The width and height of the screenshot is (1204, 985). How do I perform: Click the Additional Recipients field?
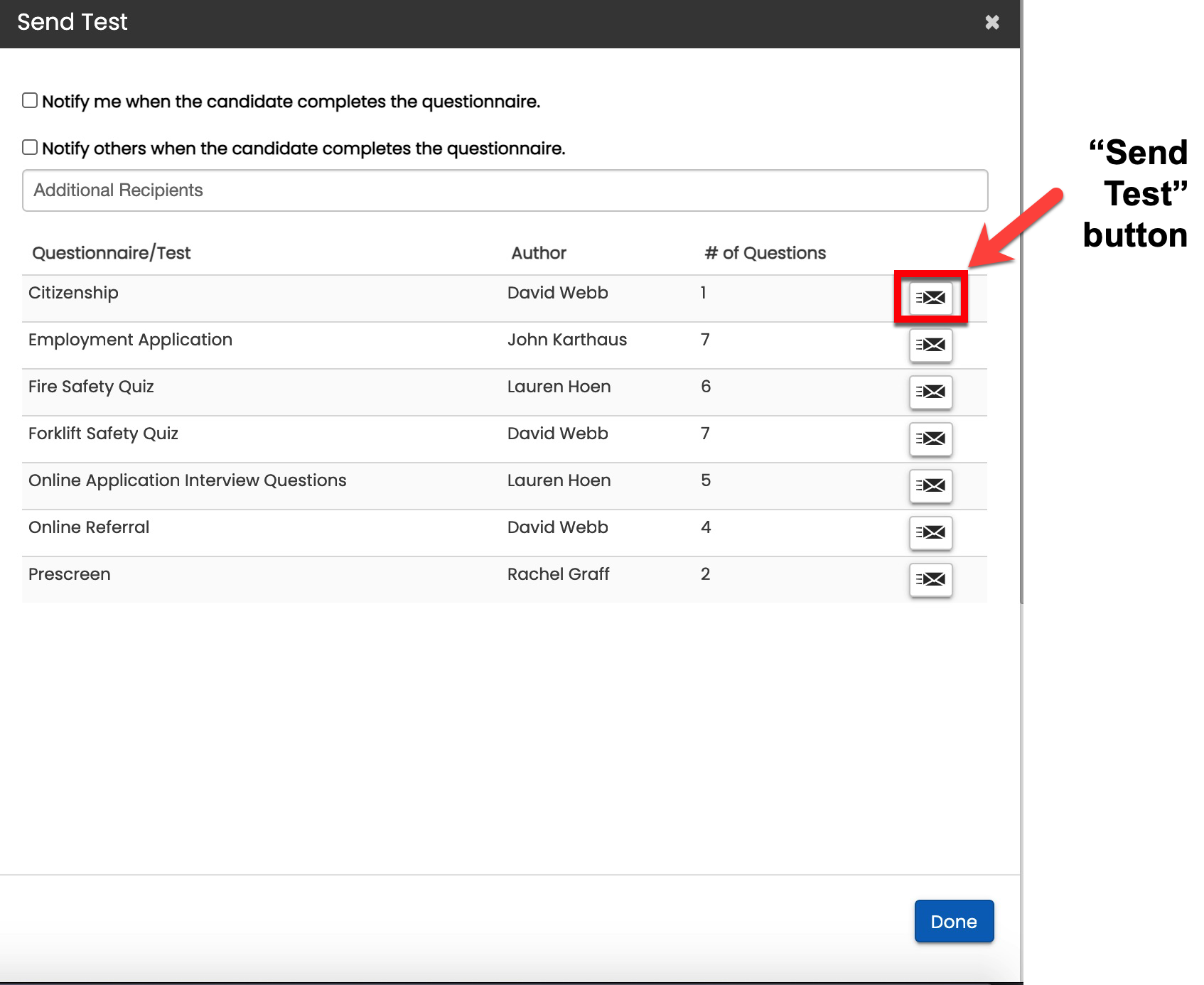(x=505, y=190)
